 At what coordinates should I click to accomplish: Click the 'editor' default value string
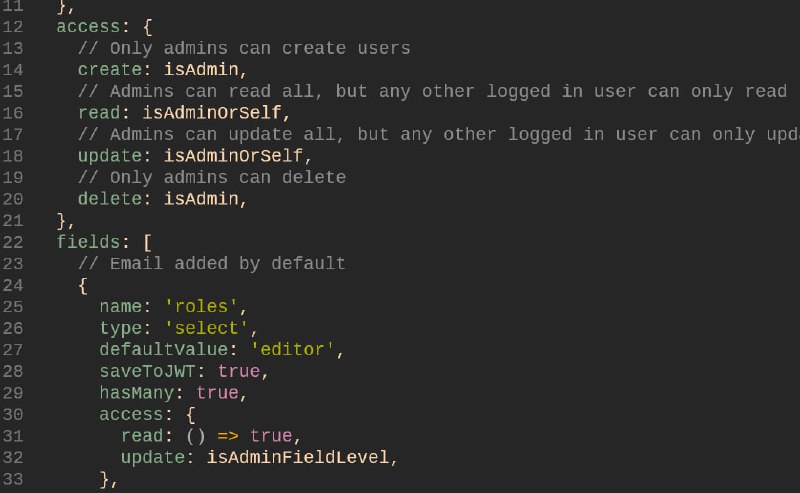pos(292,350)
